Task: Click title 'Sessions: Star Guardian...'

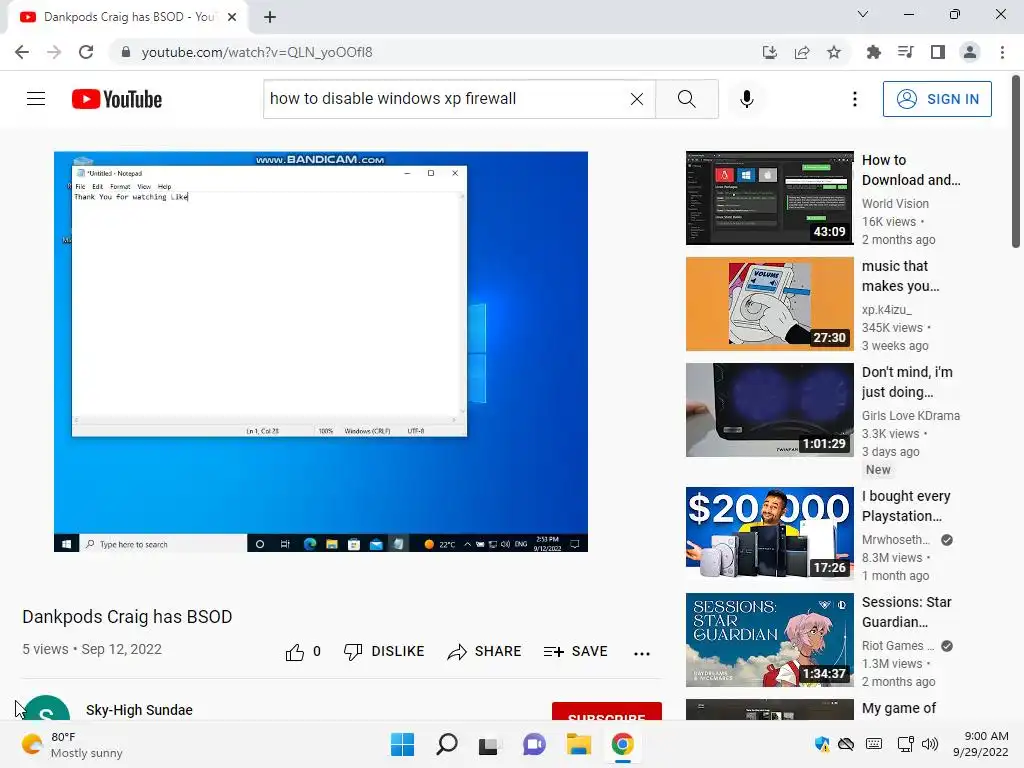Action: tap(906, 611)
